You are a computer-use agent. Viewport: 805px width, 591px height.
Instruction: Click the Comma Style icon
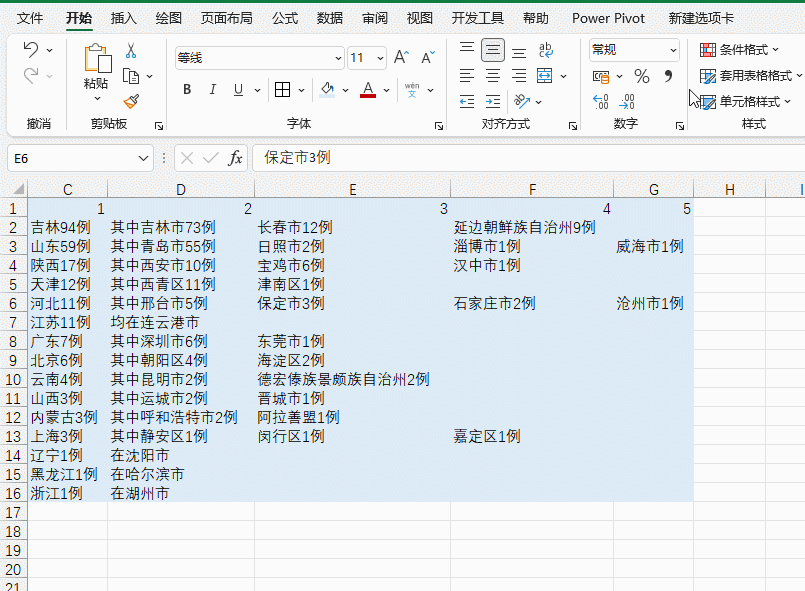pos(668,76)
